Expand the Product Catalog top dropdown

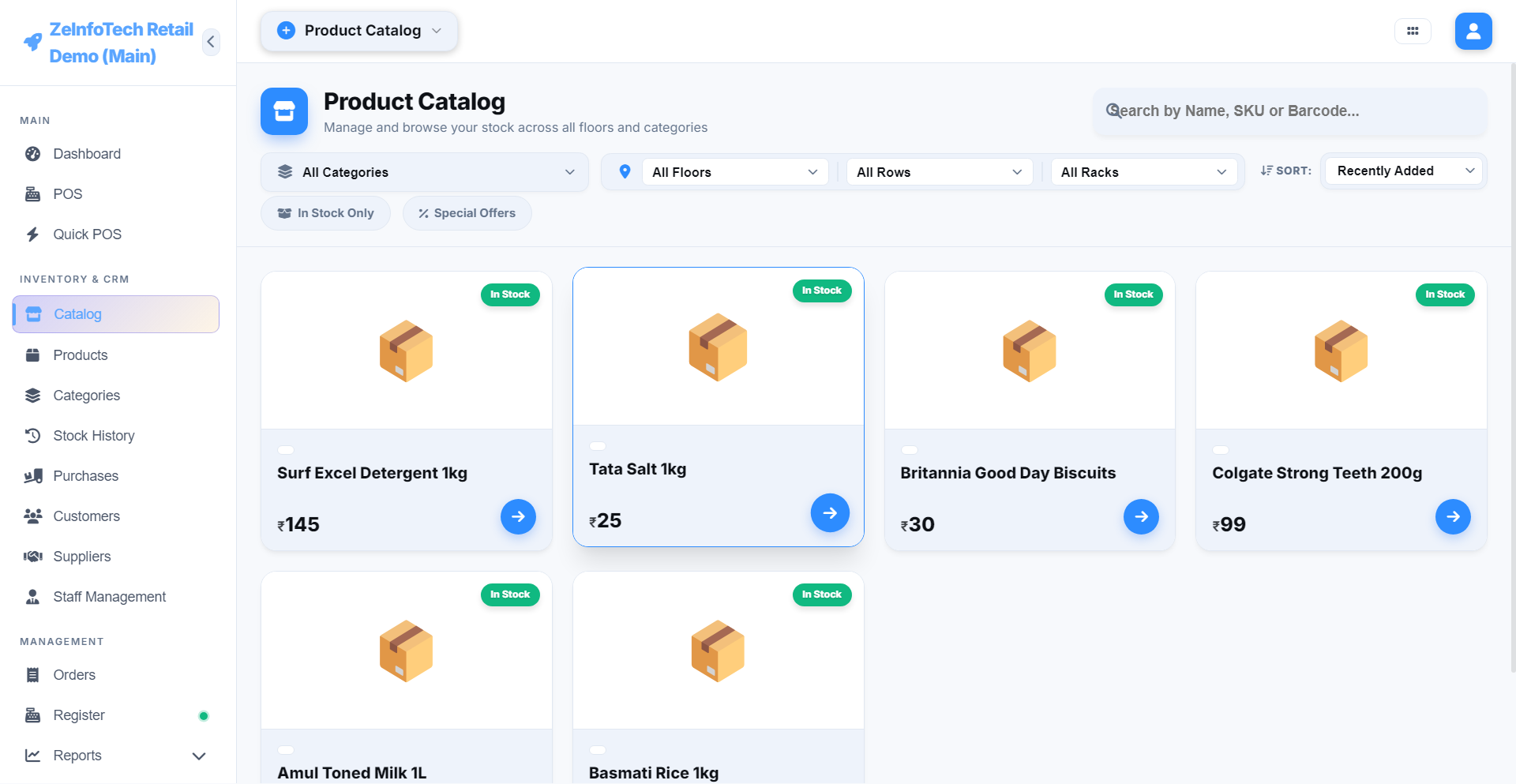pos(359,31)
